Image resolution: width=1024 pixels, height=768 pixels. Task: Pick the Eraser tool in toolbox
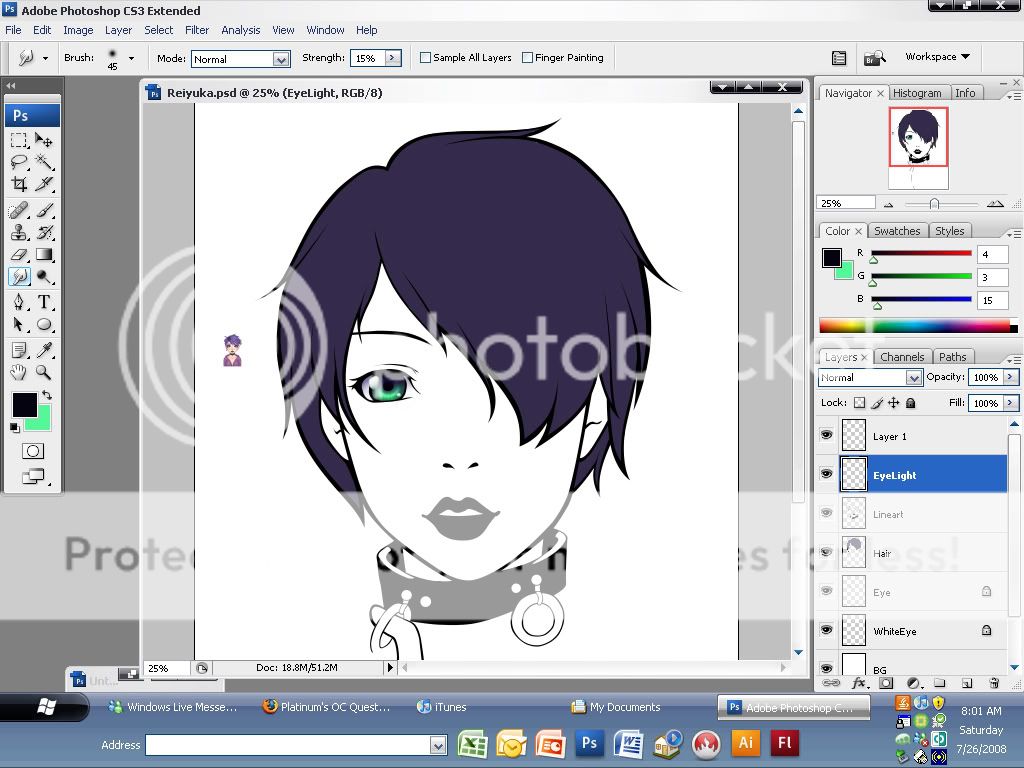coord(19,254)
